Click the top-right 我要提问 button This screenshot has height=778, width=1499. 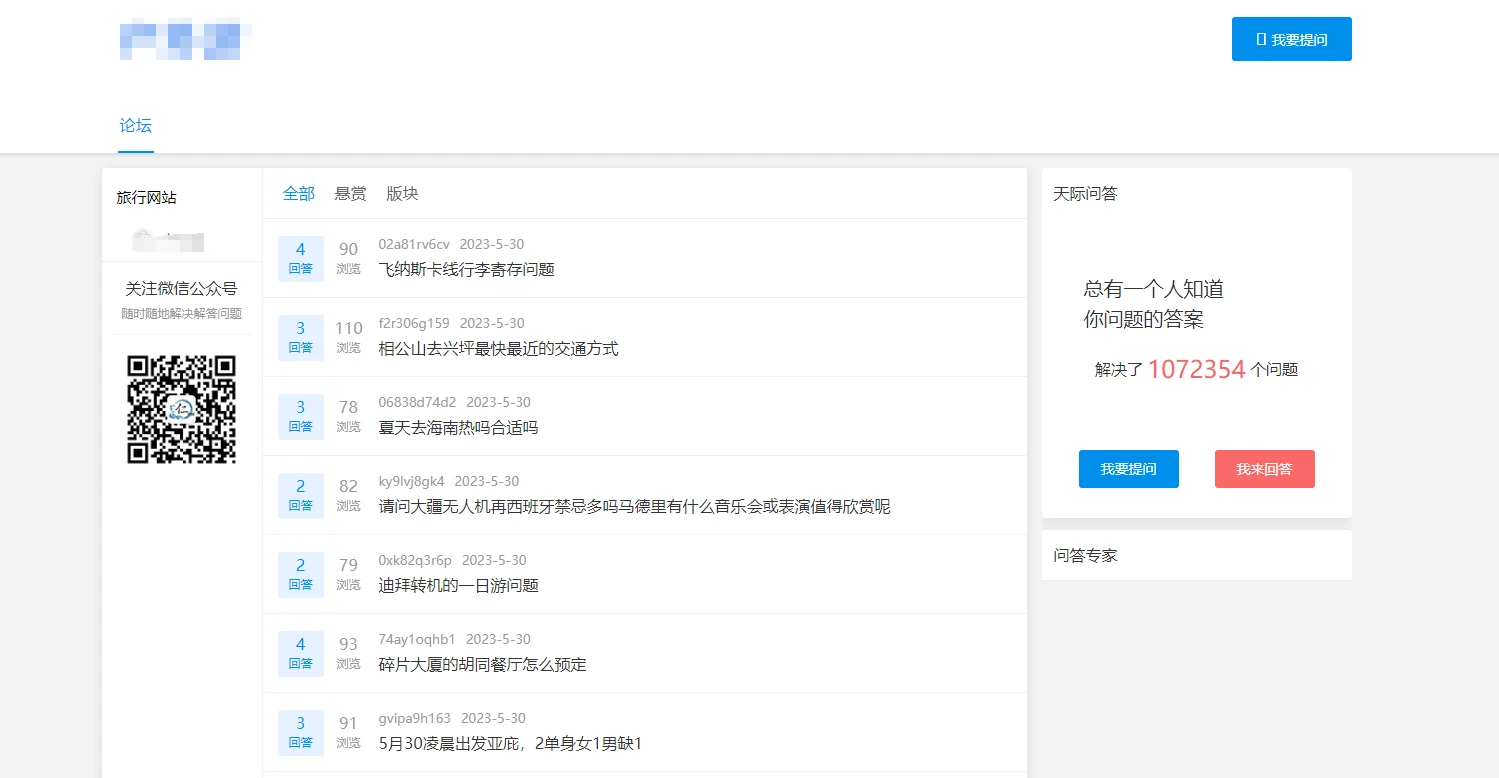pos(1291,39)
